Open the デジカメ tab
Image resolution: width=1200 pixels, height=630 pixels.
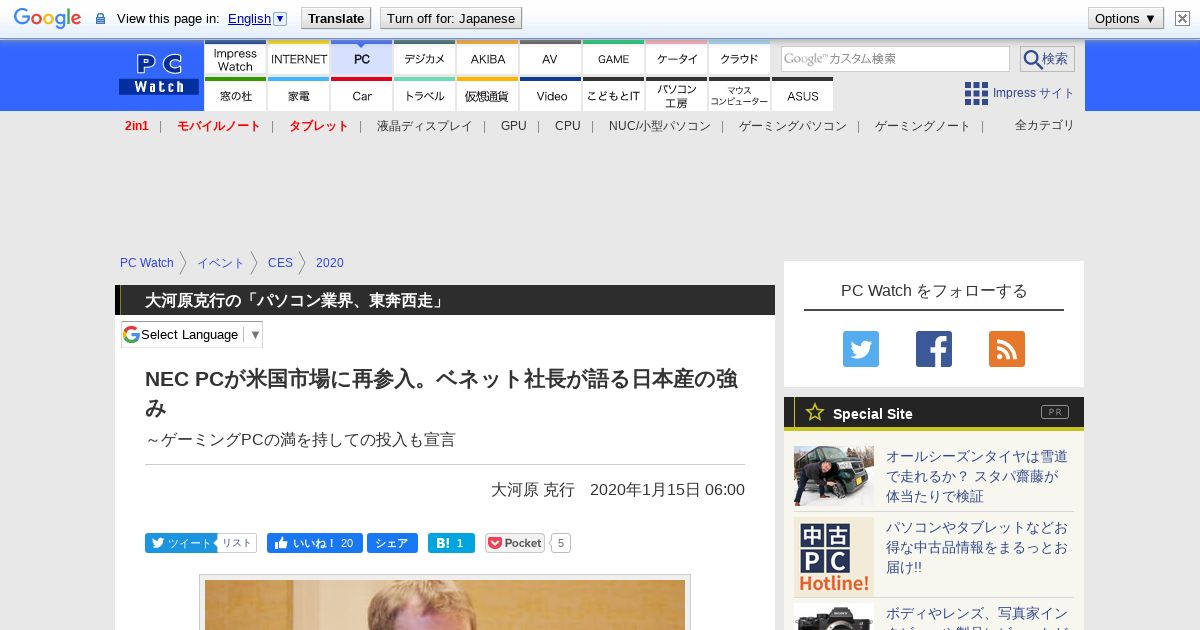(x=425, y=58)
